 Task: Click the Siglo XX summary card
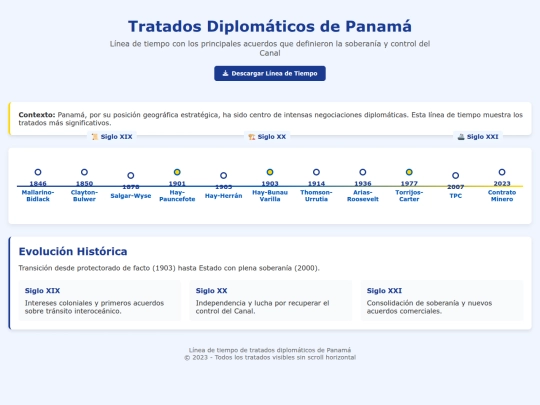coord(270,301)
